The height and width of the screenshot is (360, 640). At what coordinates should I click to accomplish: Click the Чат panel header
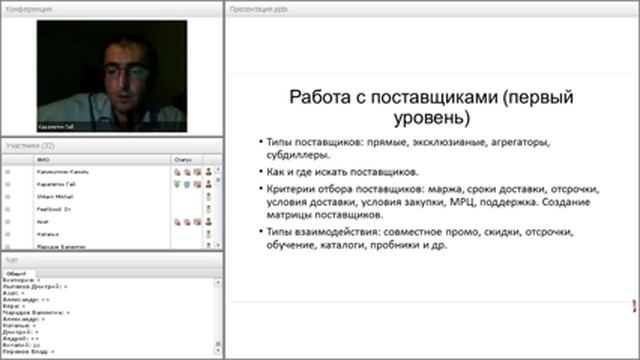click(112, 260)
